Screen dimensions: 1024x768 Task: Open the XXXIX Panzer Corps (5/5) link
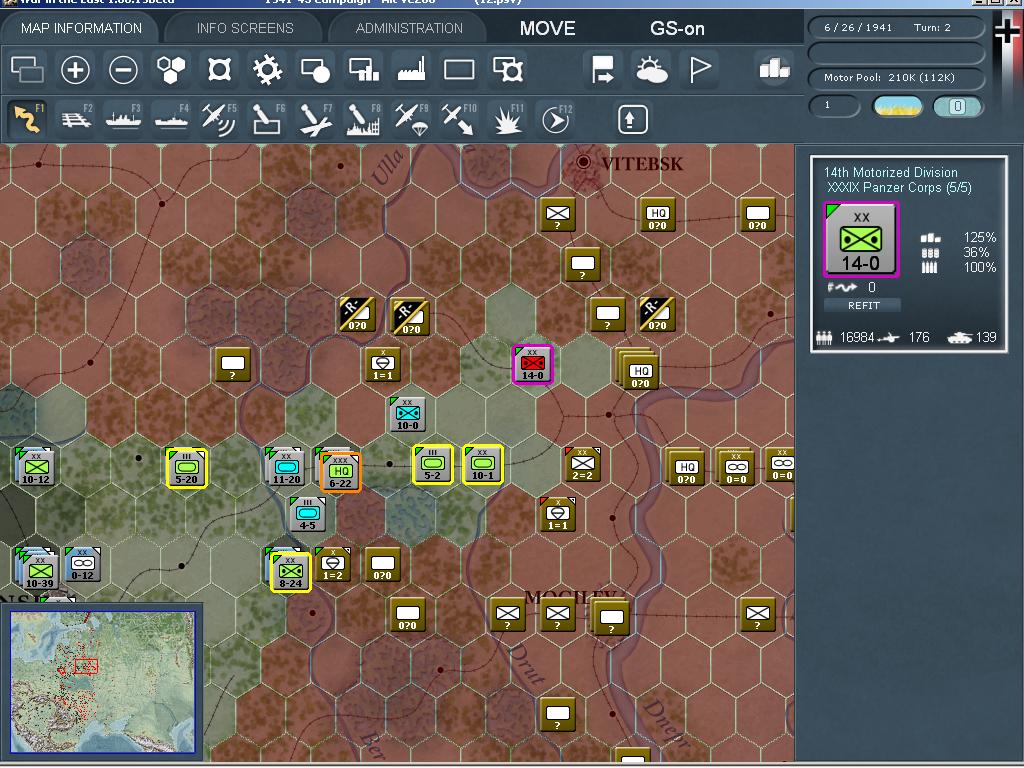coord(899,187)
